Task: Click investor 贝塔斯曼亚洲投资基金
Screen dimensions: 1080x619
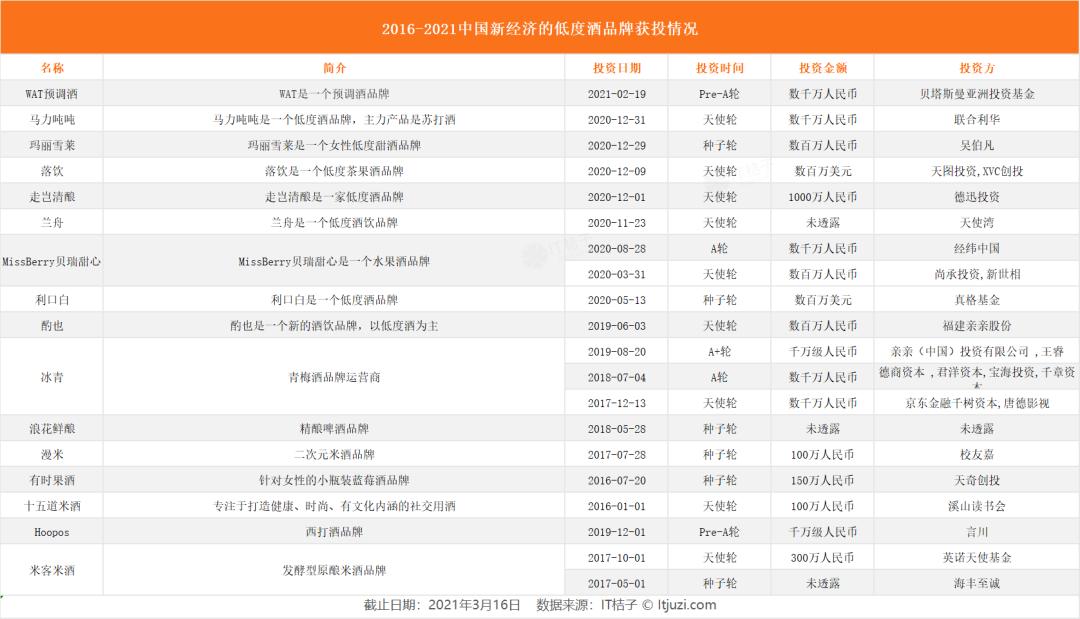Action: [977, 94]
